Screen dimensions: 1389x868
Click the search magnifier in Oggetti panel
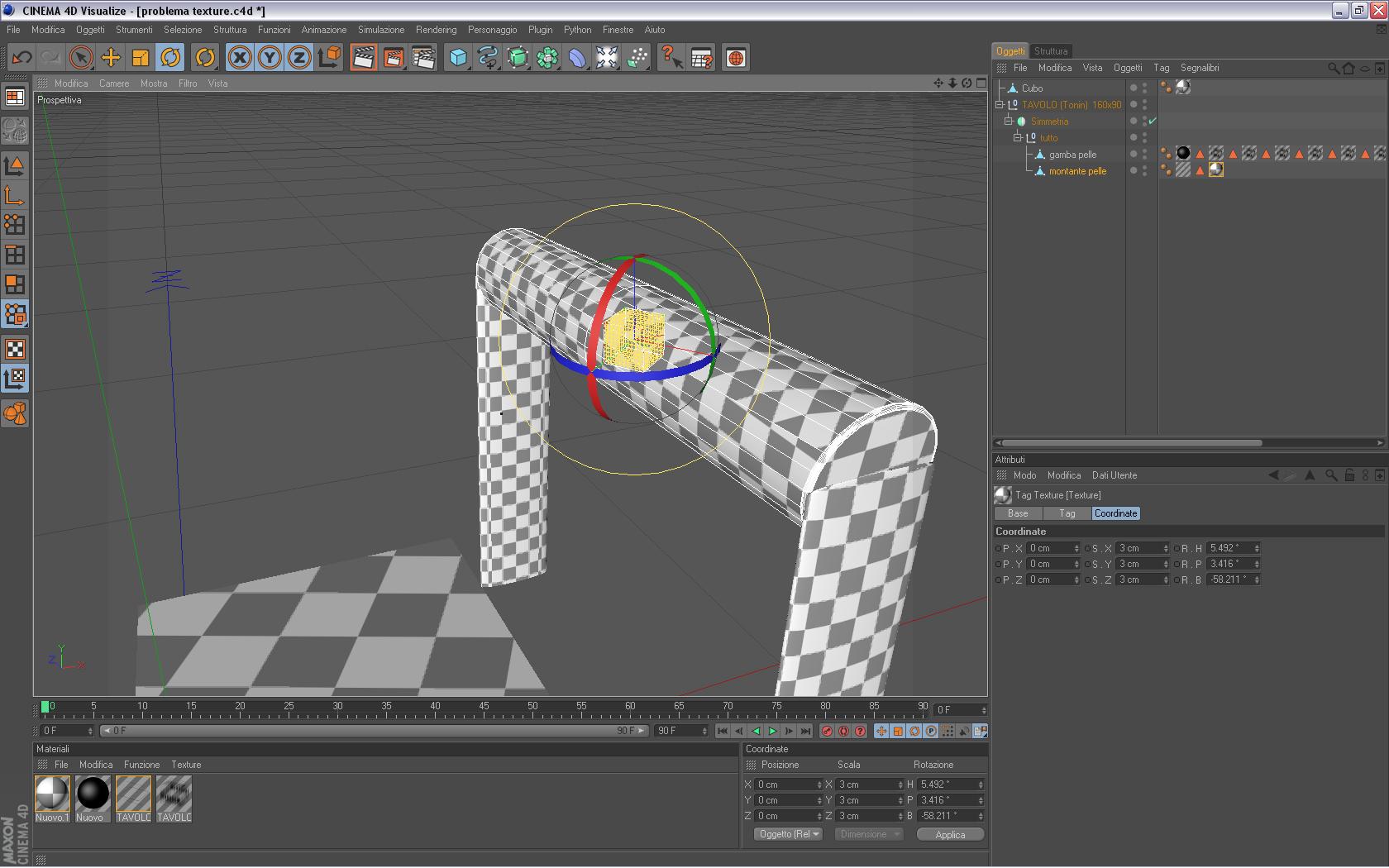(x=1333, y=68)
